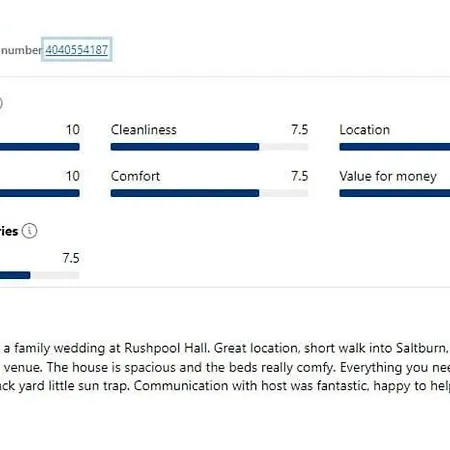This screenshot has height=450, width=450.
Task: Click the 7.5 score next to Comfort
Action: pyautogui.click(x=299, y=176)
